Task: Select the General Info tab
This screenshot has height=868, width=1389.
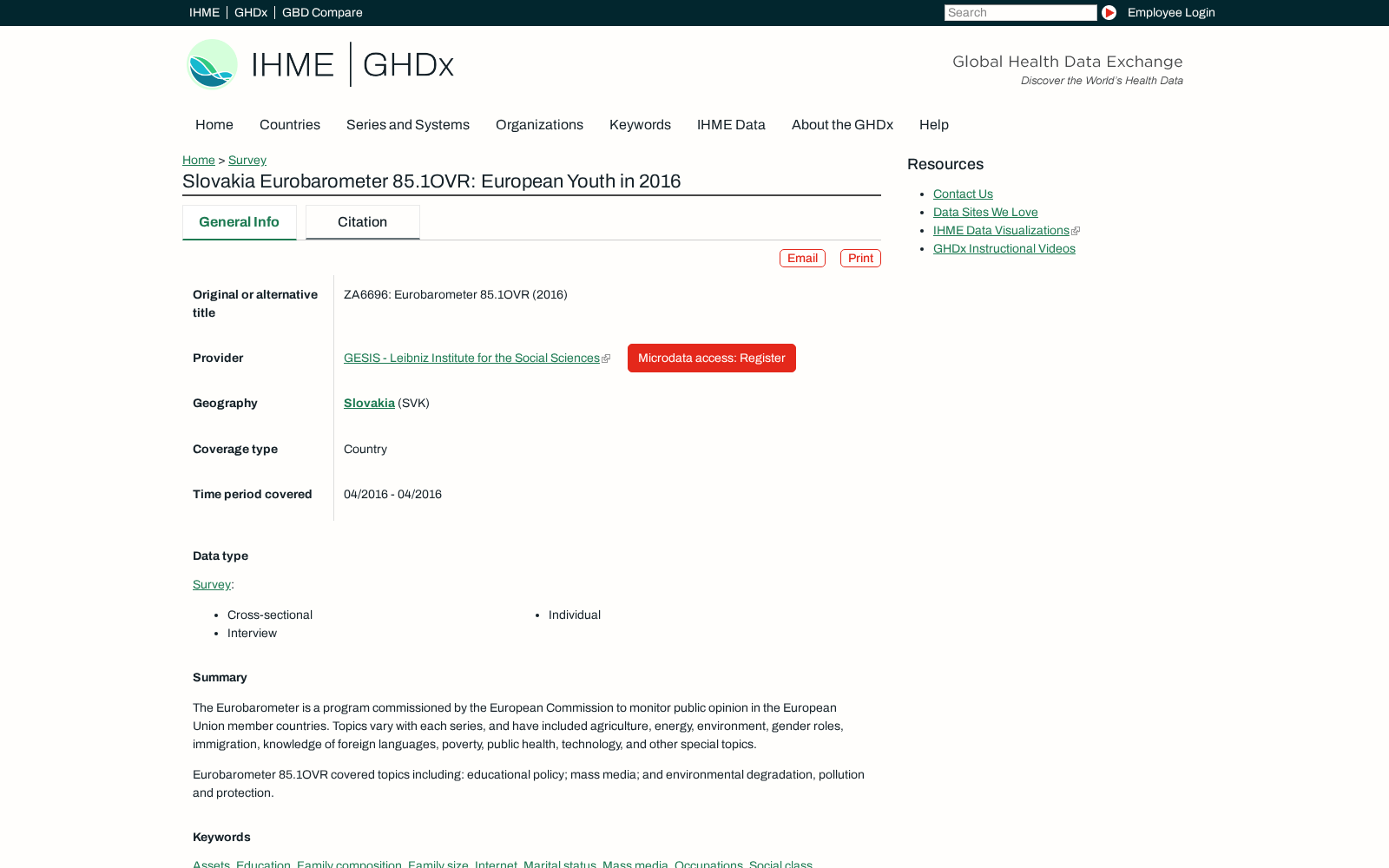Action: (240, 222)
